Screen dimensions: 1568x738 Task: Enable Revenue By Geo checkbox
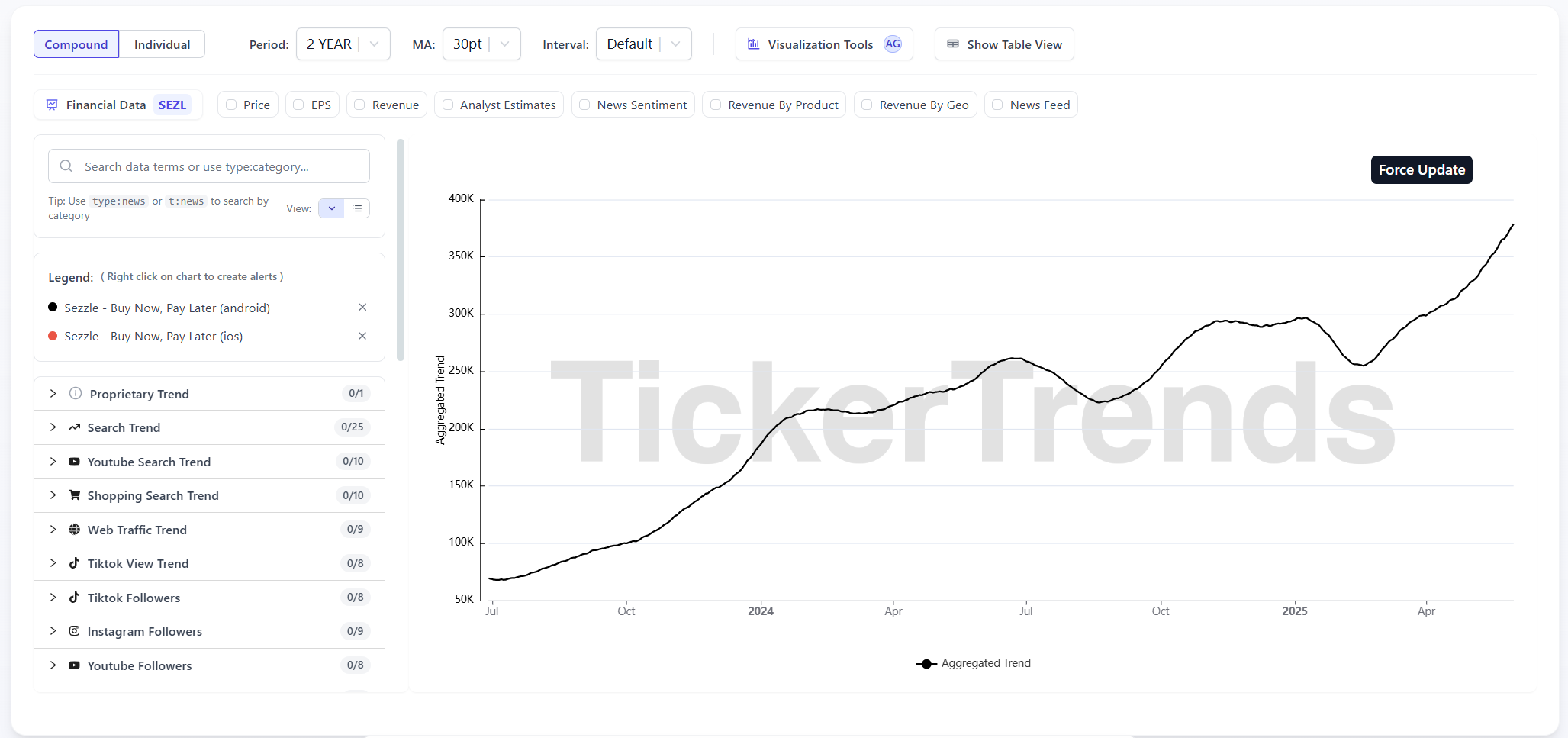pyautogui.click(x=867, y=105)
